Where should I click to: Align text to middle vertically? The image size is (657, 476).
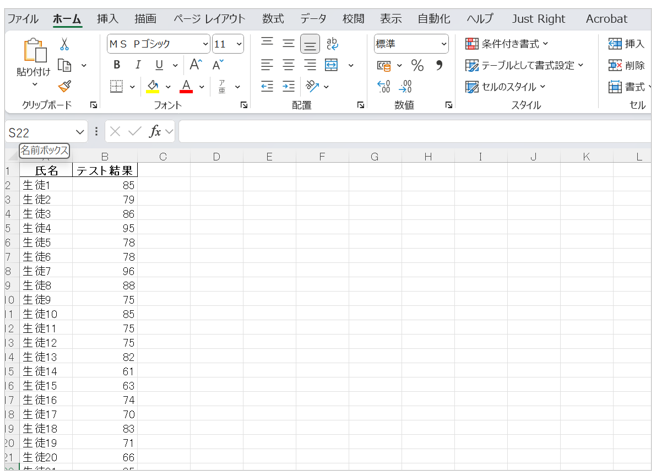click(288, 43)
